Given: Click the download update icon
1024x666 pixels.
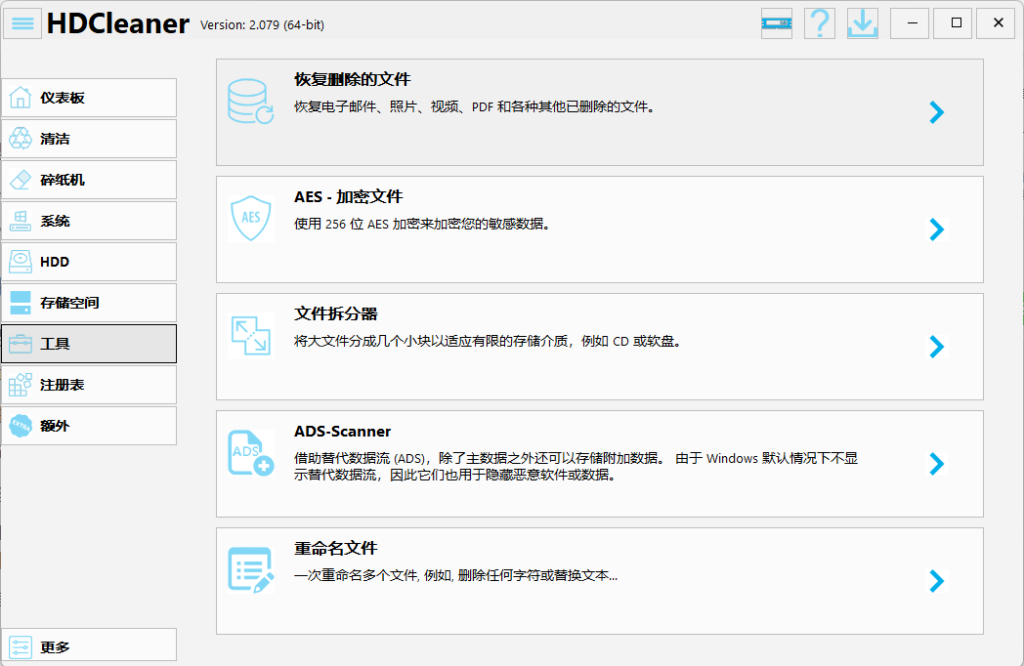Looking at the screenshot, I should pyautogui.click(x=861, y=23).
